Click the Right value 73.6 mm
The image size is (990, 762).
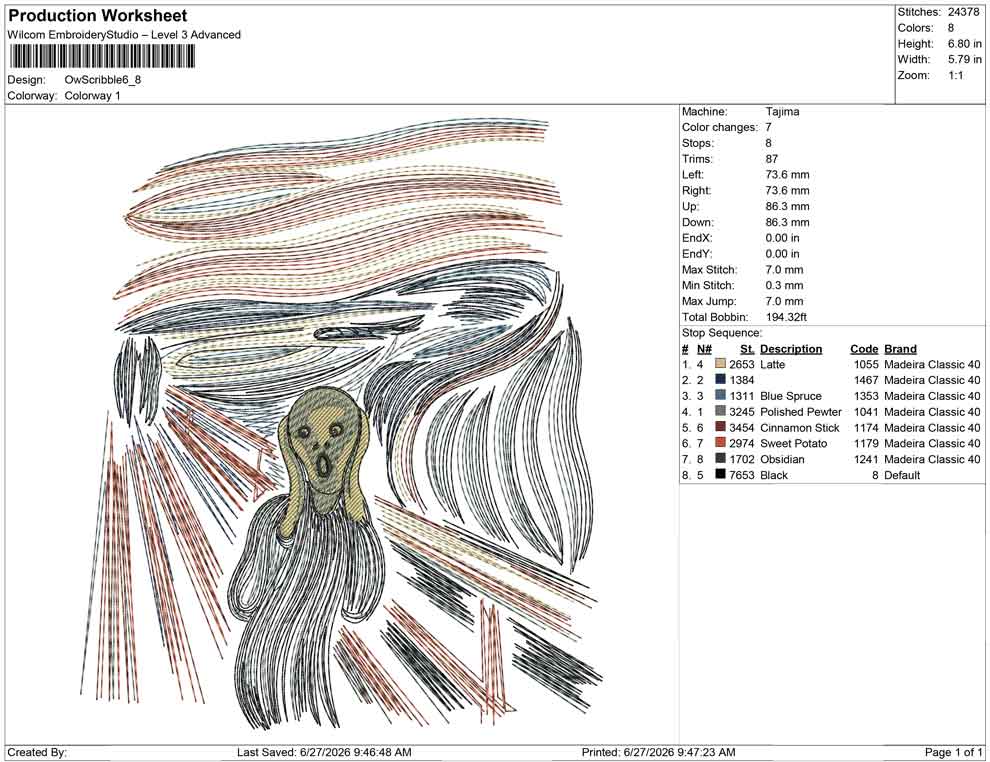click(x=787, y=191)
